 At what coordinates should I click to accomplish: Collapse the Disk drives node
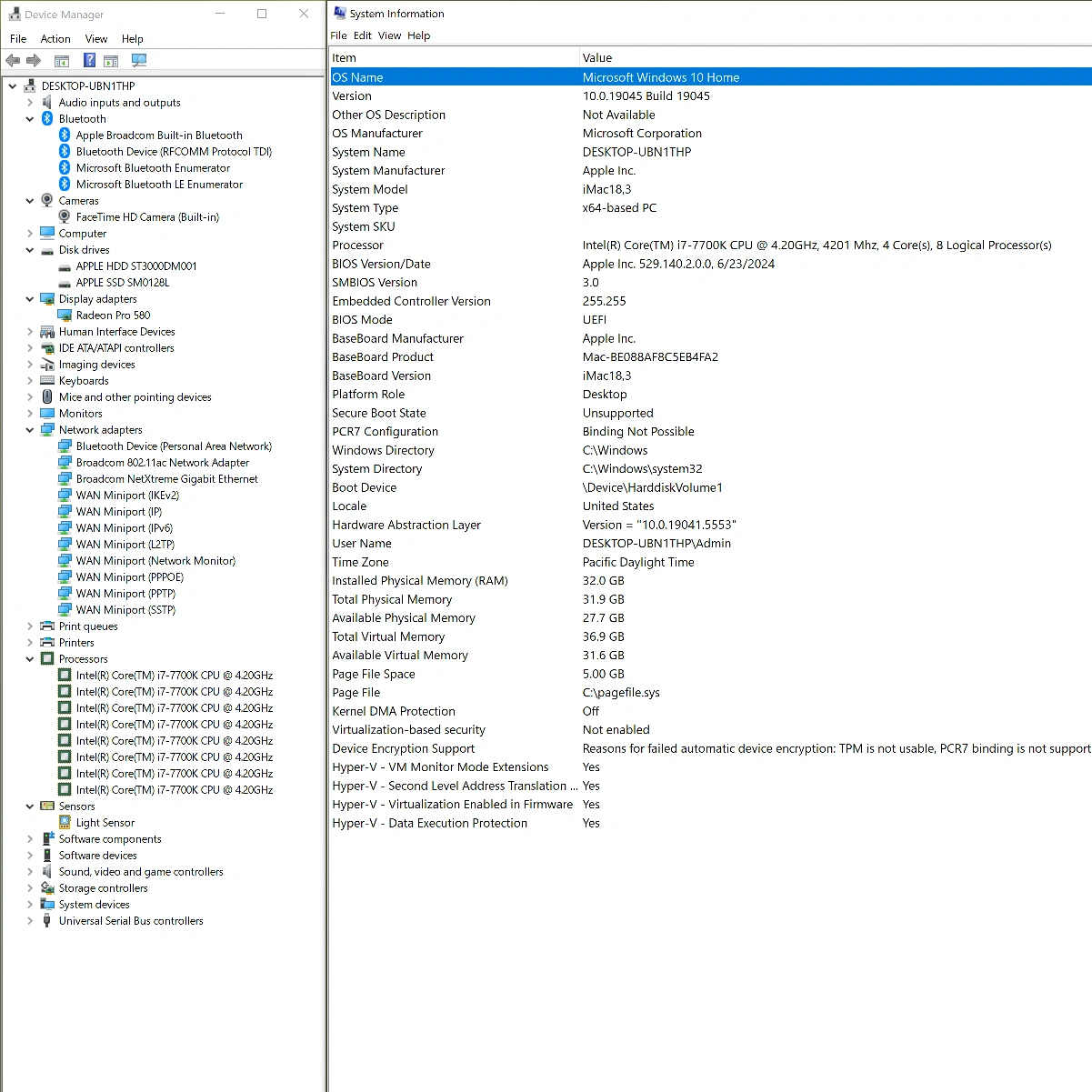[30, 250]
